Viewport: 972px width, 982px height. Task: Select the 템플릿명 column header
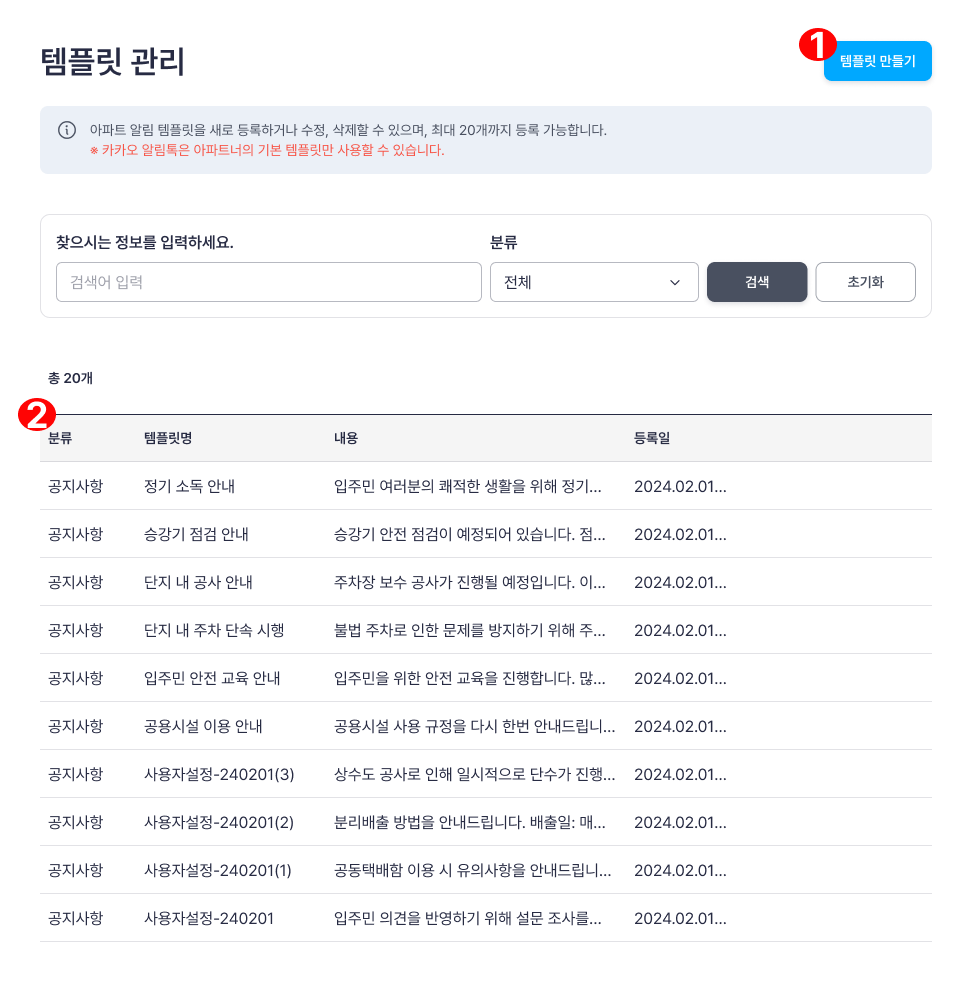coord(168,438)
